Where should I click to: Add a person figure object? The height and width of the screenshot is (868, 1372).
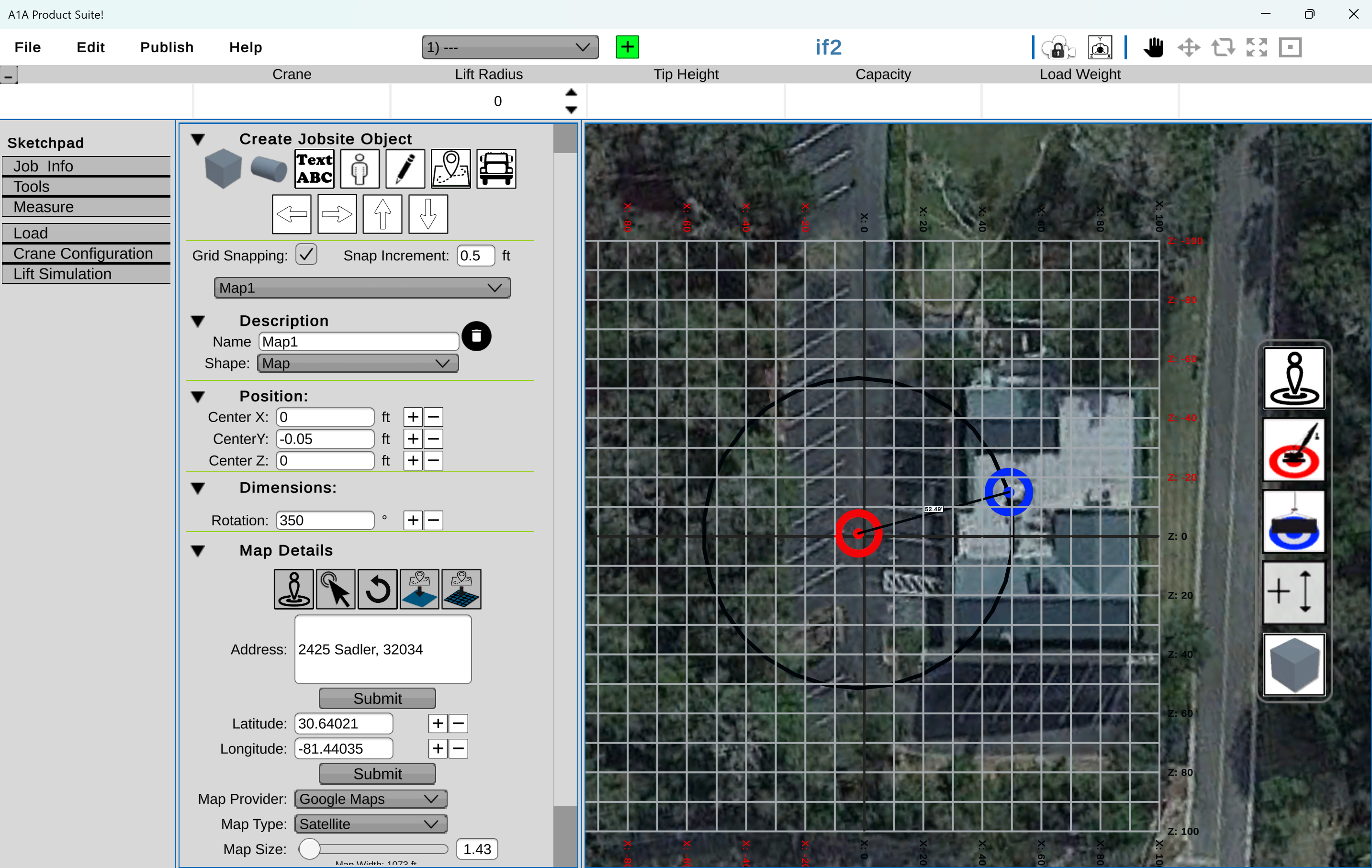360,168
